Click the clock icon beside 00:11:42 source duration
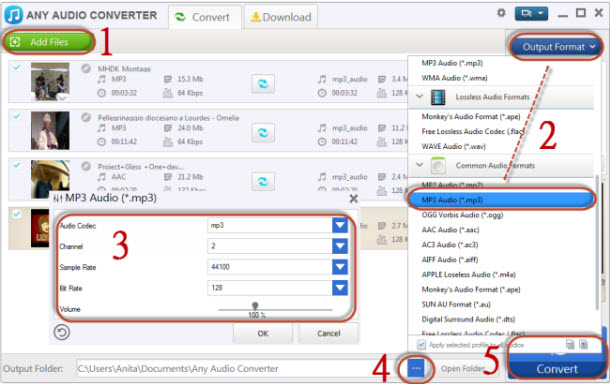The width and height of the screenshot is (610, 384). coord(102,142)
